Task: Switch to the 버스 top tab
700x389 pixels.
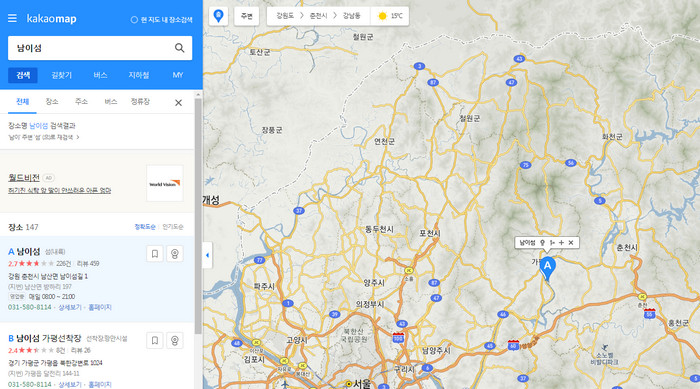Action: click(x=100, y=75)
